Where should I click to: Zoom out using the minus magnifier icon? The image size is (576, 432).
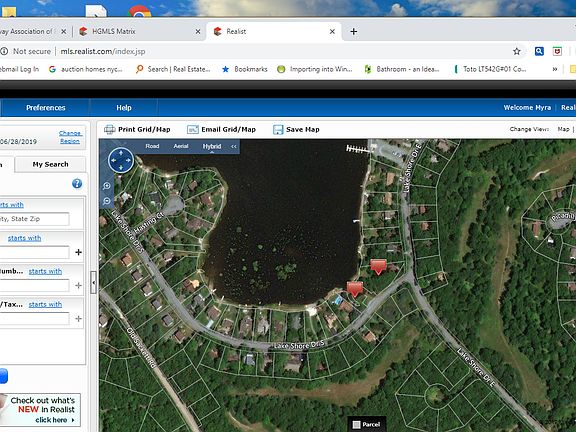coord(107,201)
